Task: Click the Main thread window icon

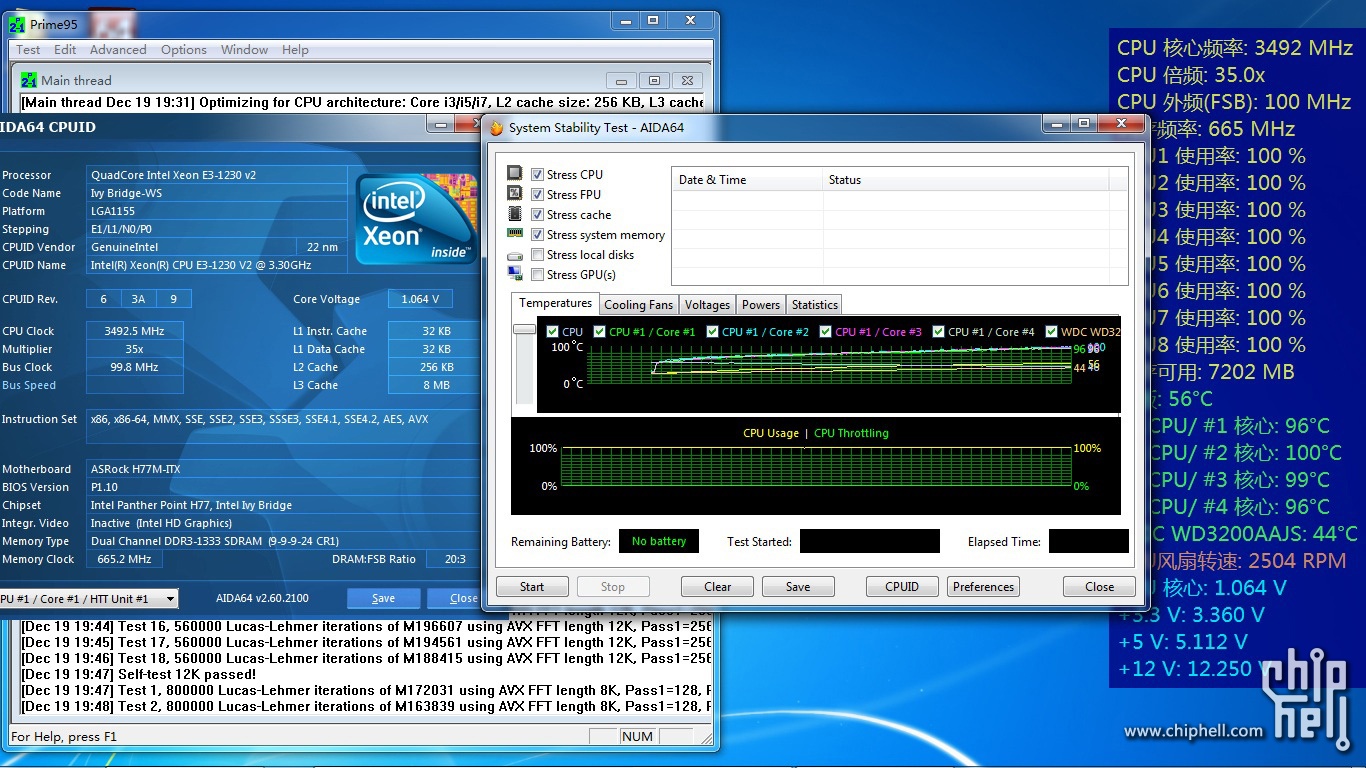Action: 29,80
